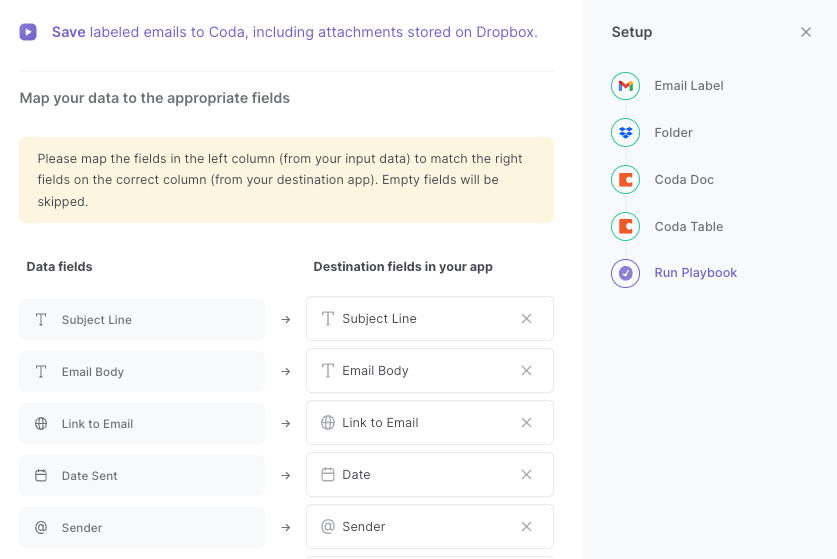Open the Coda Doc step icon
This screenshot has height=559, width=837.
click(x=626, y=179)
